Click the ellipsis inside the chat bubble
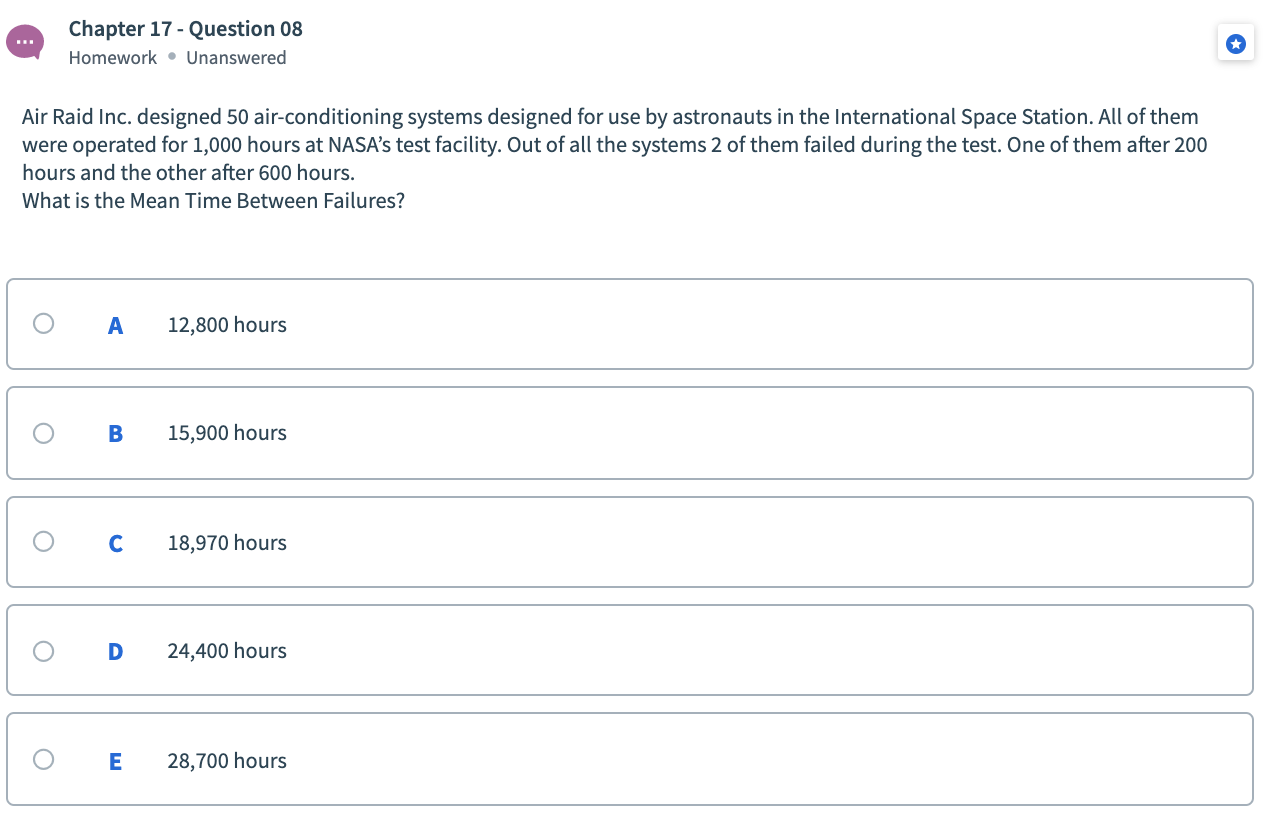 24,42
